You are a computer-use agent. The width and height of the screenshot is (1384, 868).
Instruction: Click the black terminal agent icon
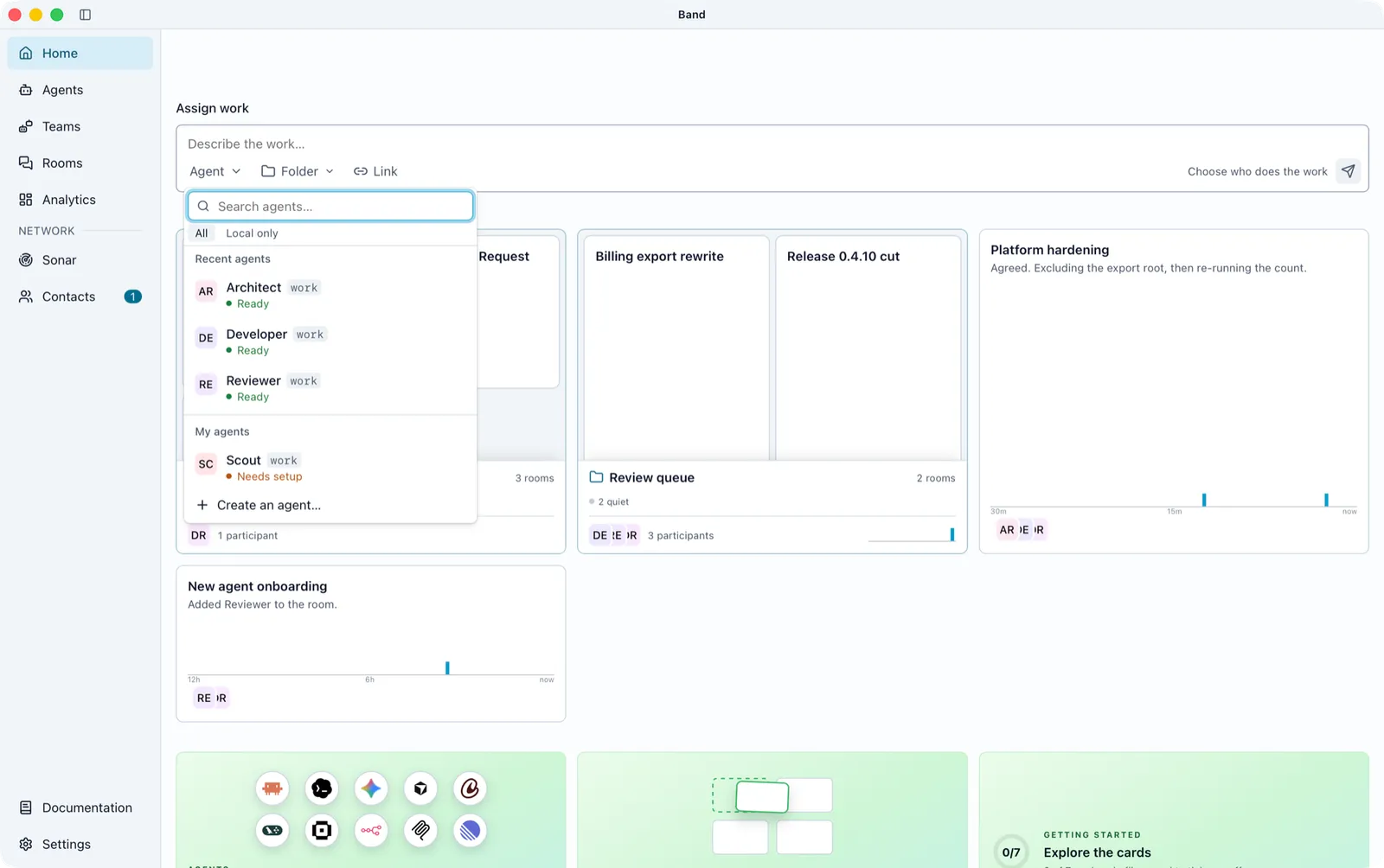click(x=322, y=788)
